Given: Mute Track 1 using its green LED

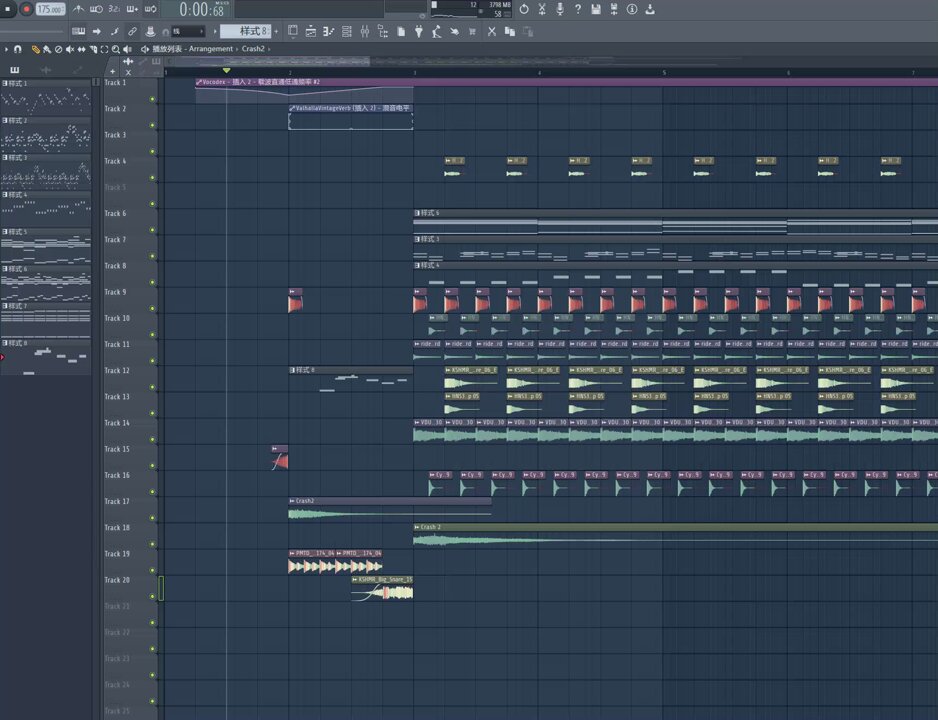Looking at the screenshot, I should pyautogui.click(x=153, y=99).
